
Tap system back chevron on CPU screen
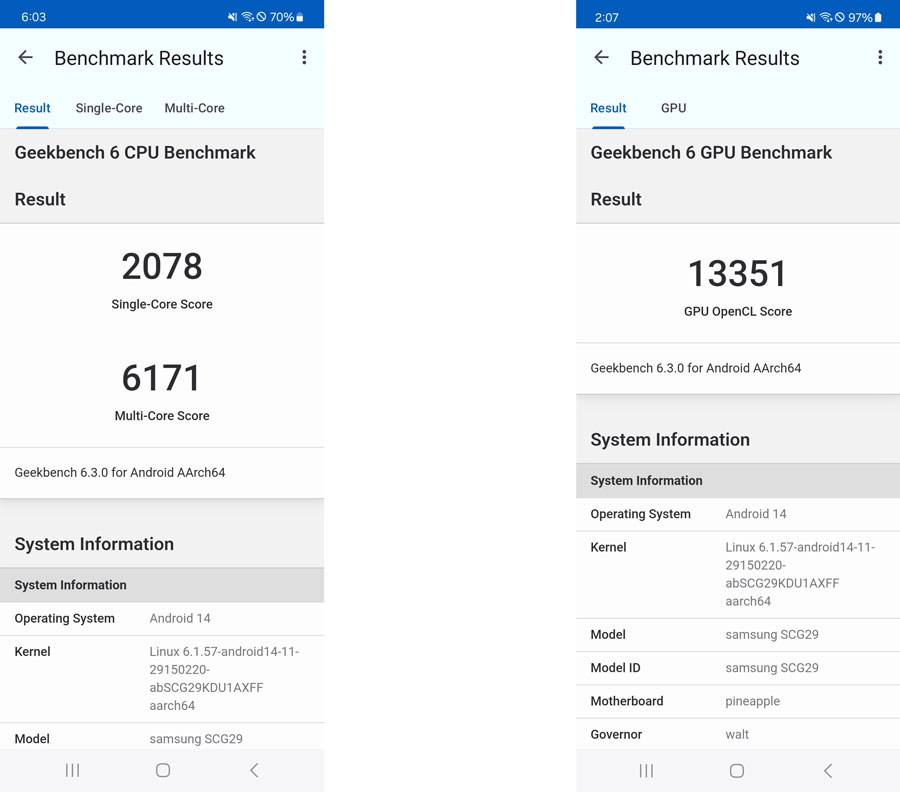pos(254,770)
